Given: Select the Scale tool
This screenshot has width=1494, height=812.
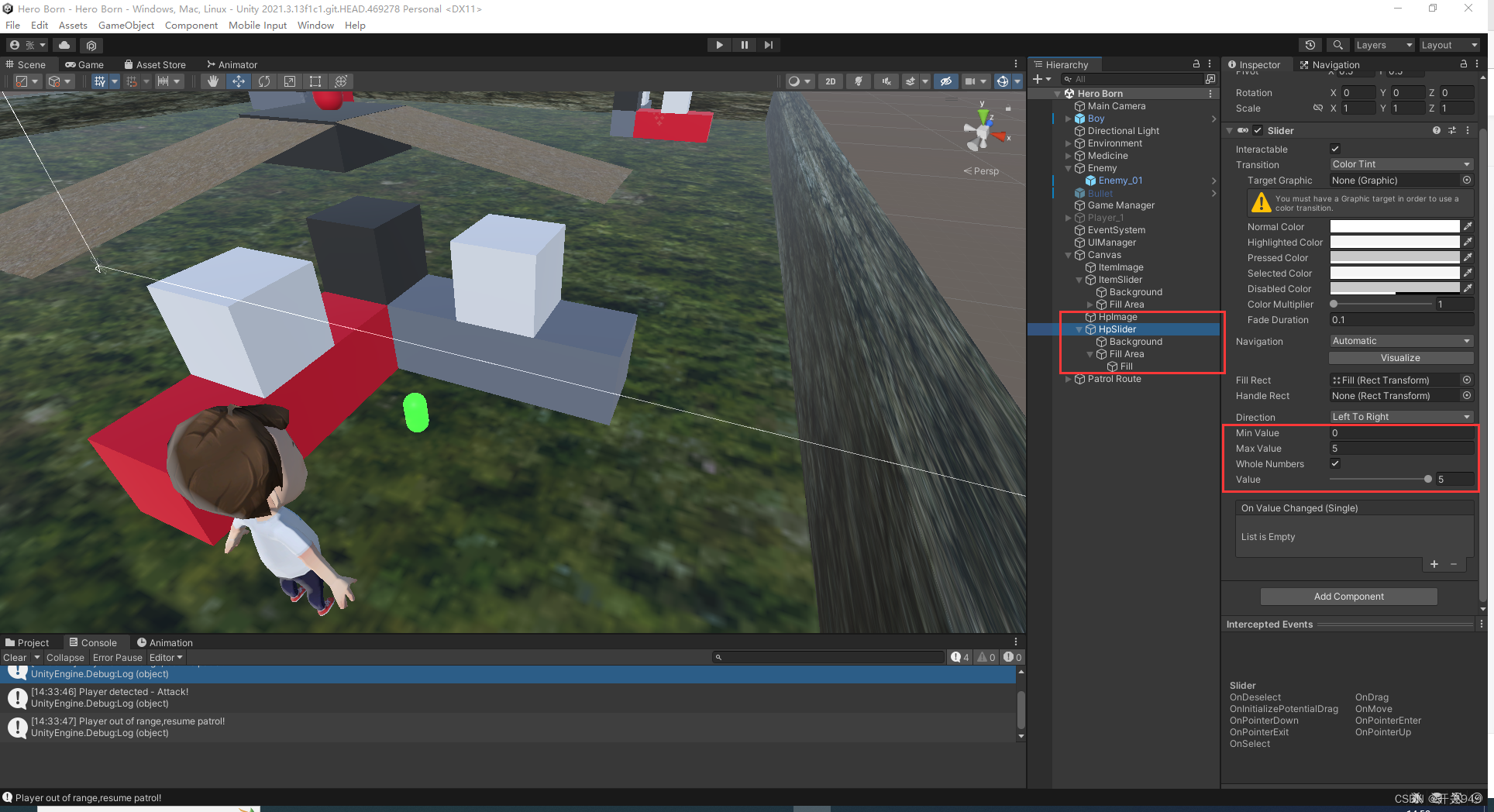Looking at the screenshot, I should 290,81.
